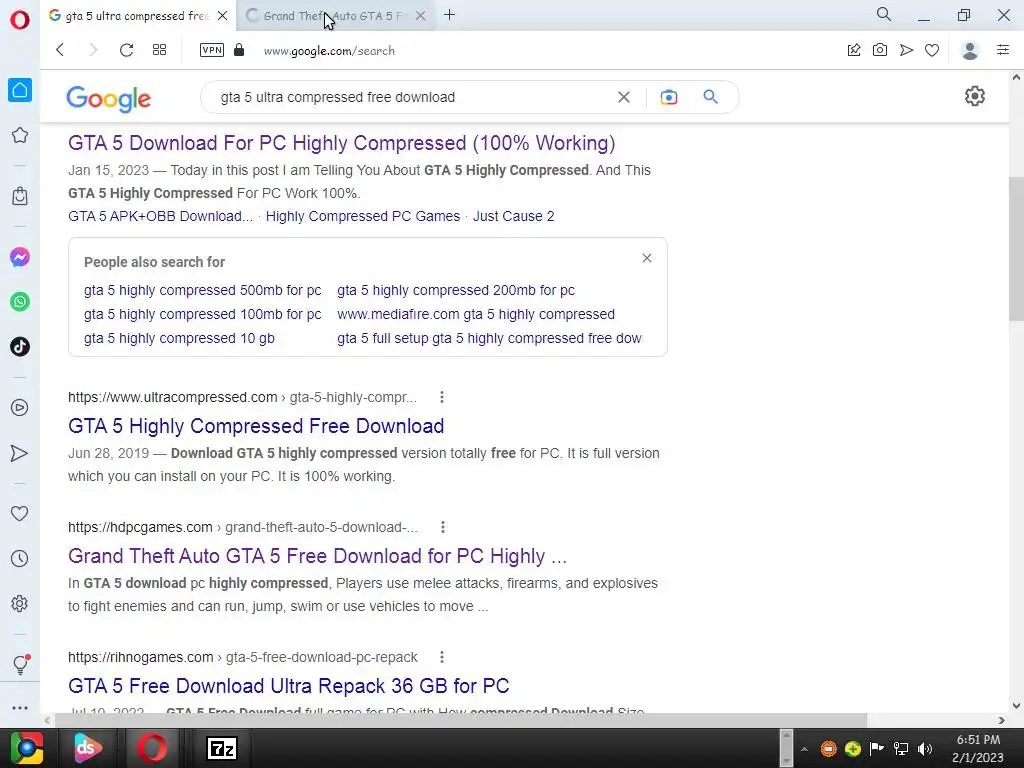Open Highly Compressed PC Games sitelink
This screenshot has width=1024, height=768.
[362, 216]
